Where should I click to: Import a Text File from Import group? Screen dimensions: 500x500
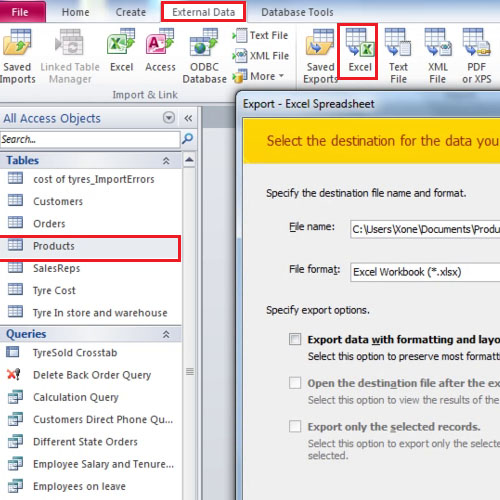pyautogui.click(x=260, y=35)
